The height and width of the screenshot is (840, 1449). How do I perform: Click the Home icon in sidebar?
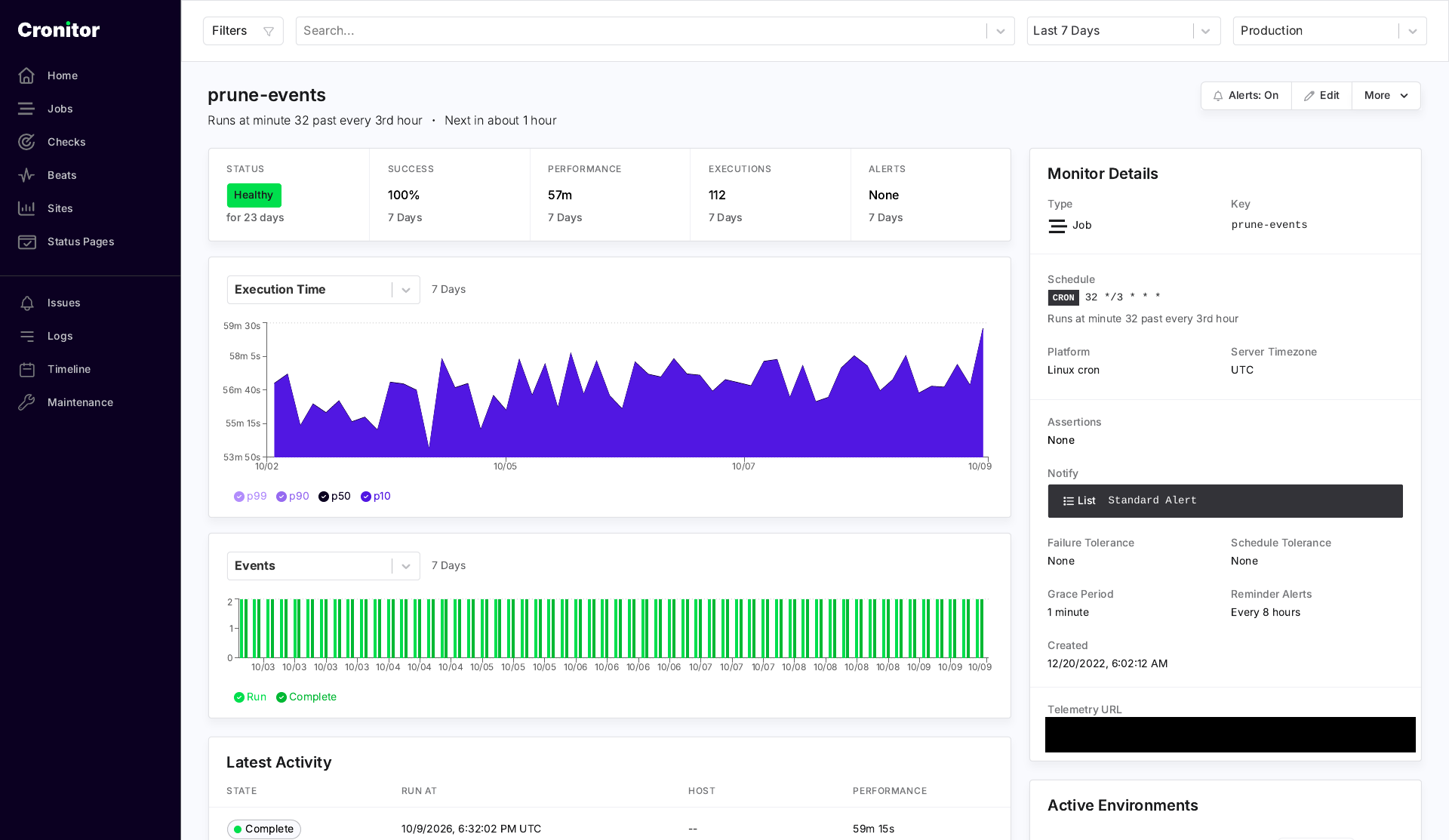[x=26, y=75]
